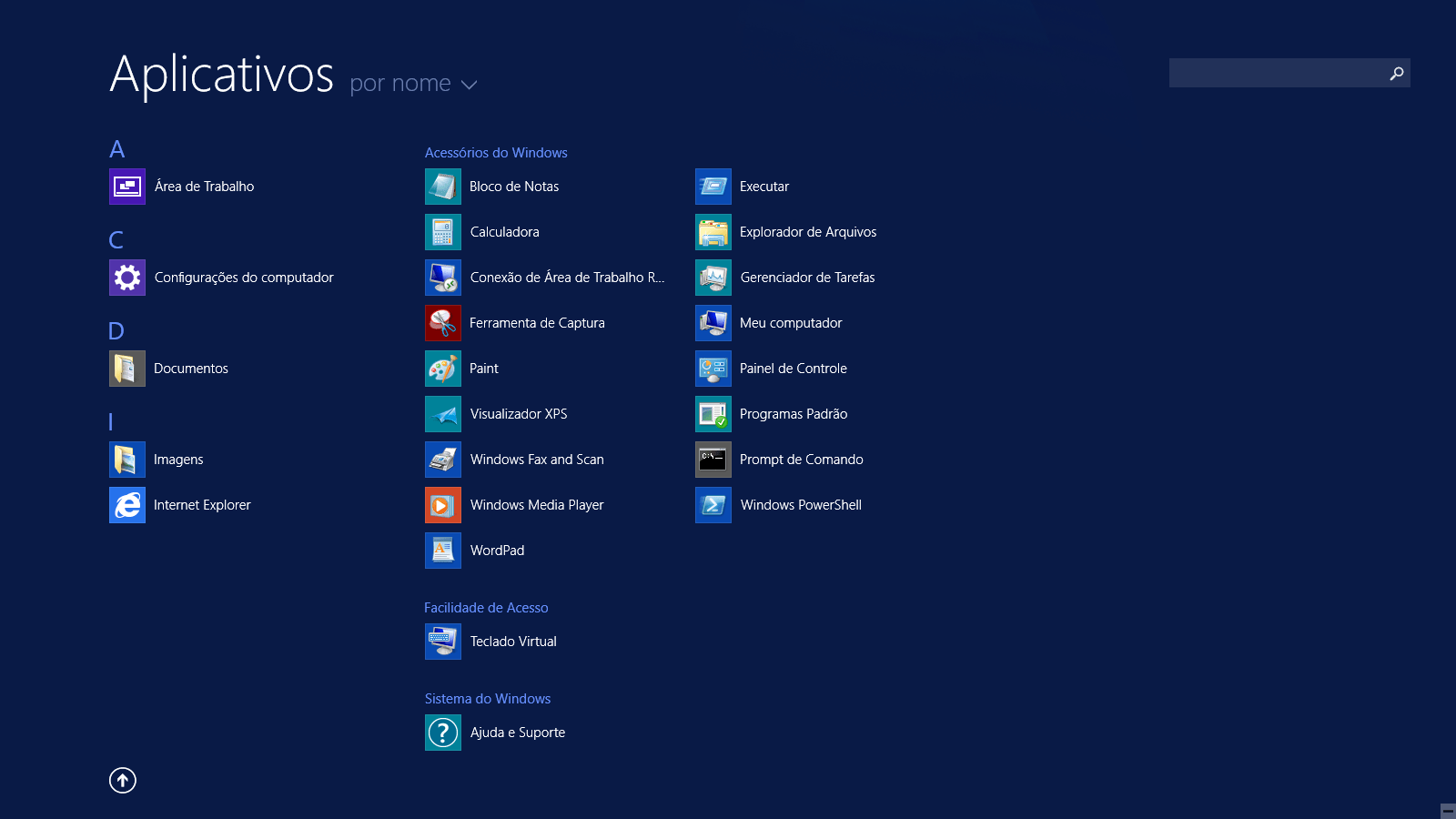Click the 'Painel de Controle' label

[794, 369]
